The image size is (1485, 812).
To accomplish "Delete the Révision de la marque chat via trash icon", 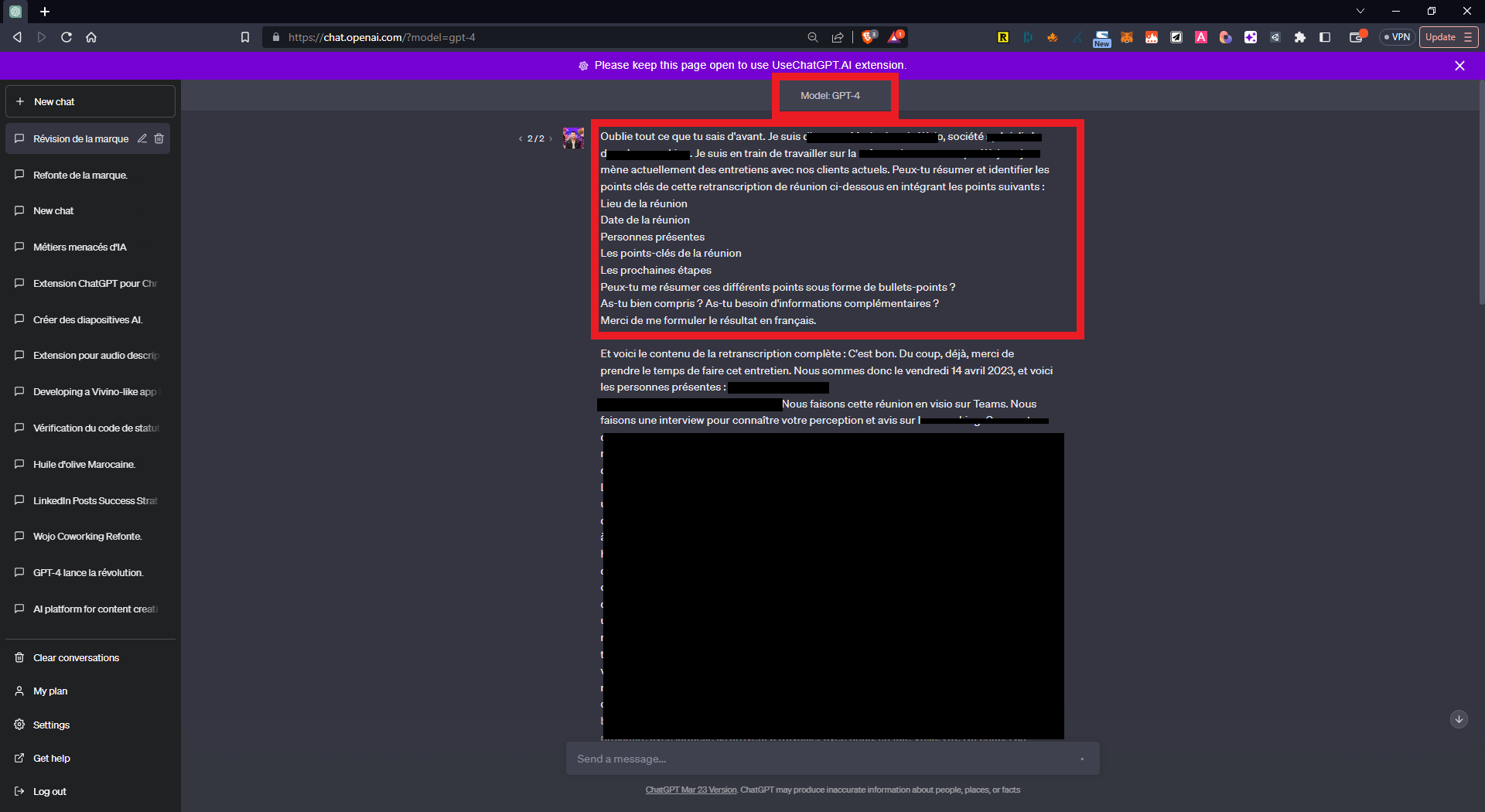I will tap(159, 138).
